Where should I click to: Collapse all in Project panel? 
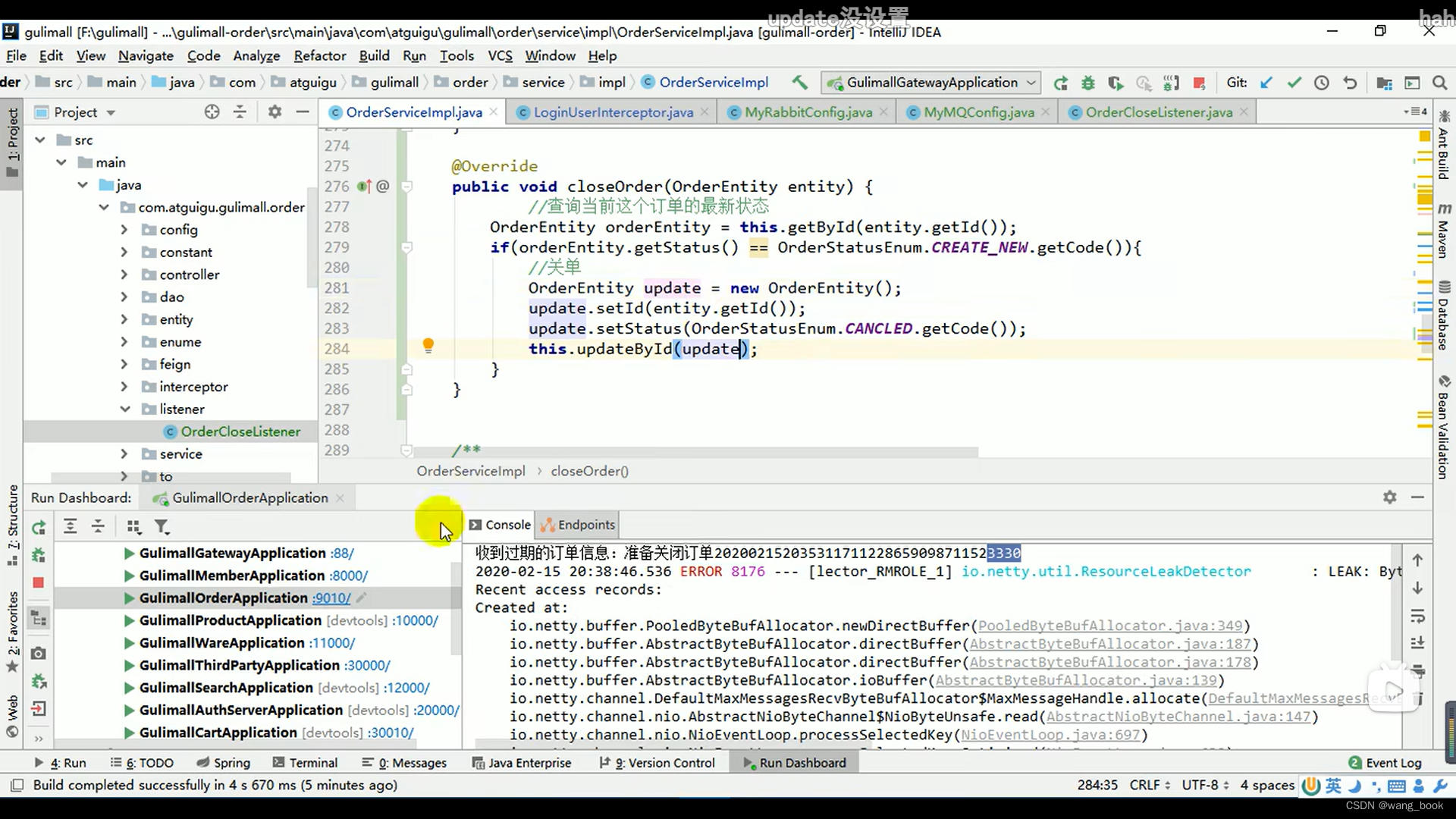point(240,112)
